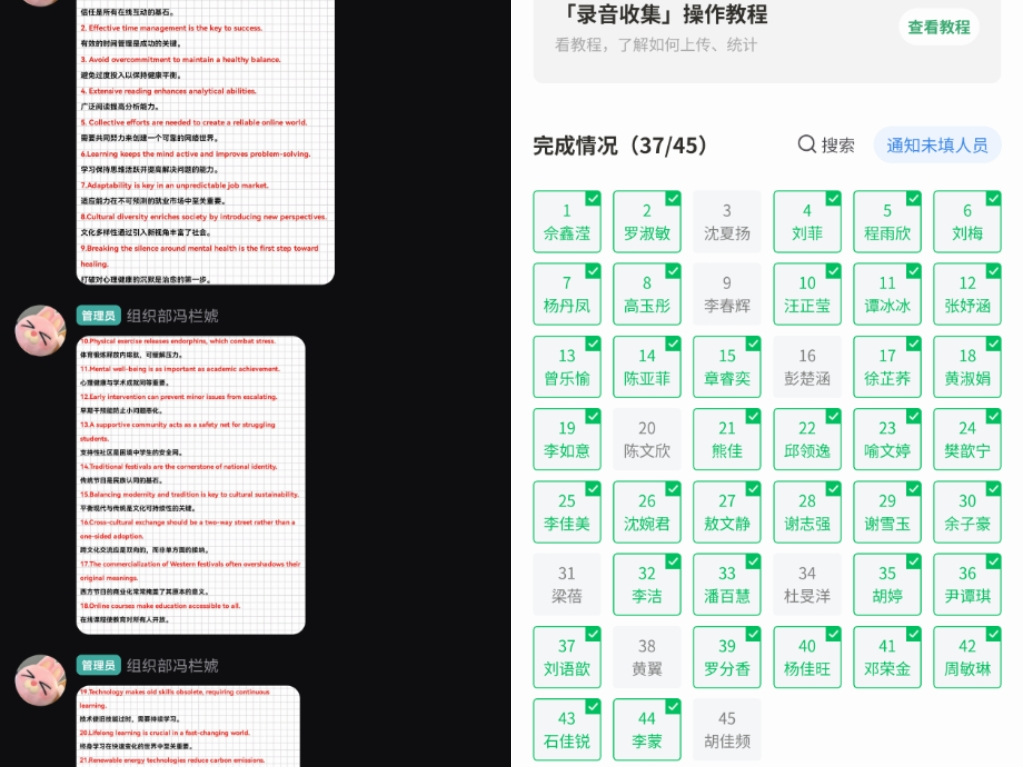Open the 查看教程 tutorial button
This screenshot has height=767, width=1023.
(x=939, y=27)
